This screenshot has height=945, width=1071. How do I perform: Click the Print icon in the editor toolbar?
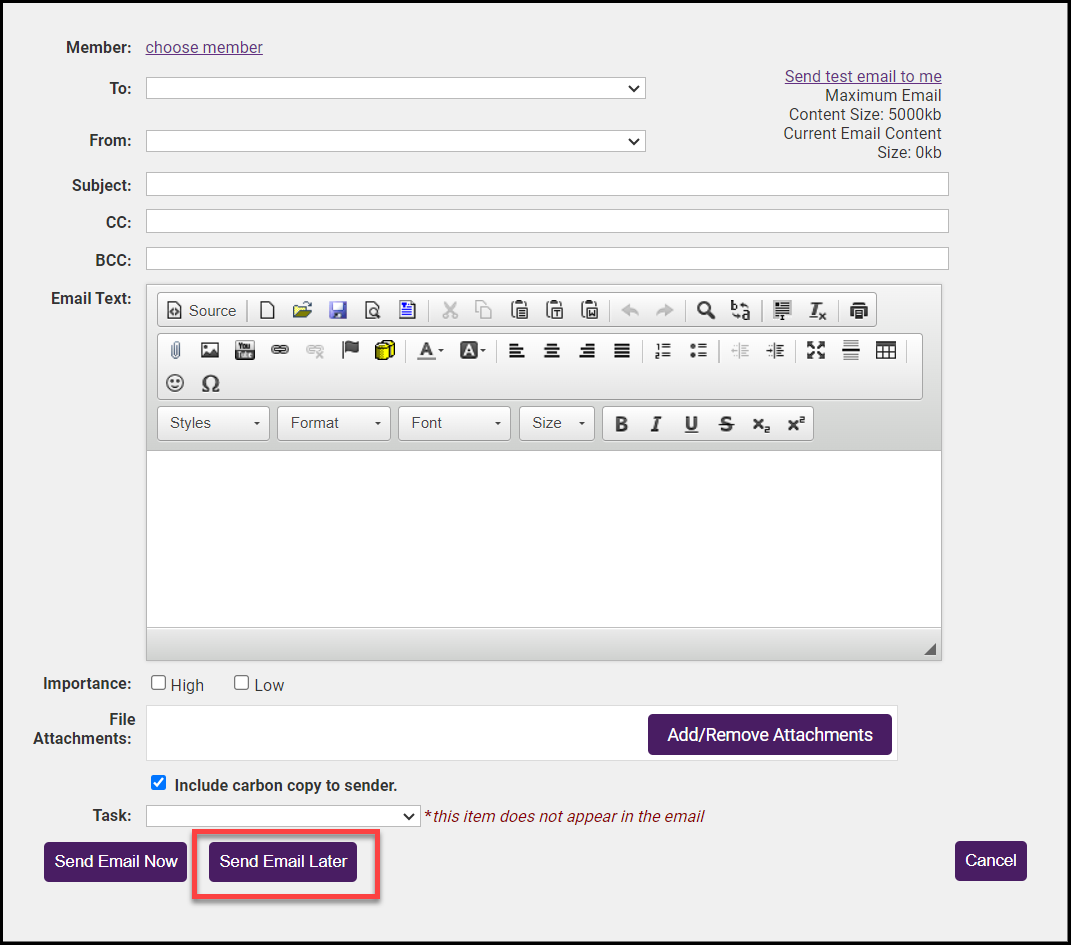point(858,310)
